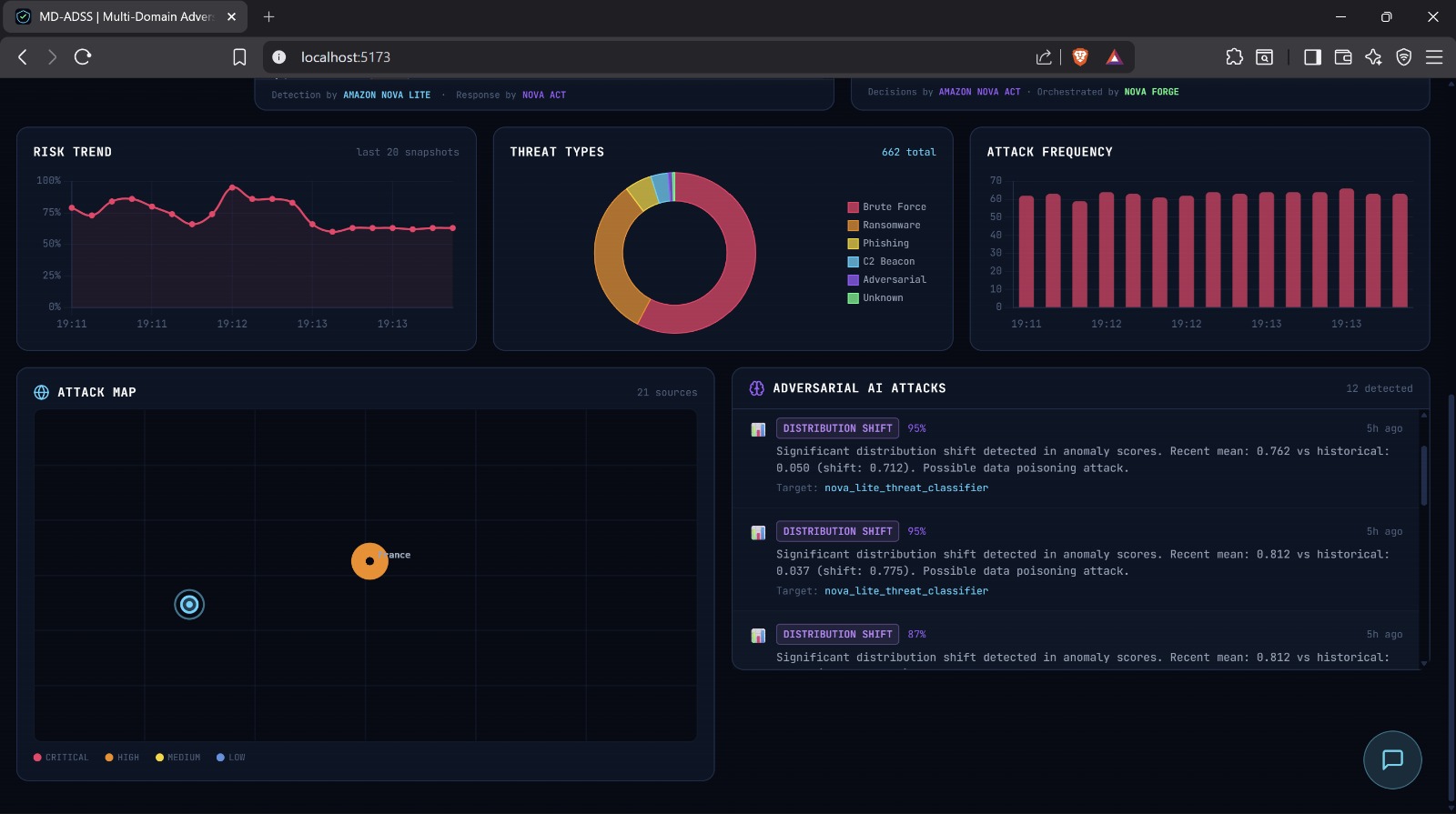This screenshot has width=1456, height=814.
Task: Select the MD-ADSS browser tab
Action: [x=125, y=16]
